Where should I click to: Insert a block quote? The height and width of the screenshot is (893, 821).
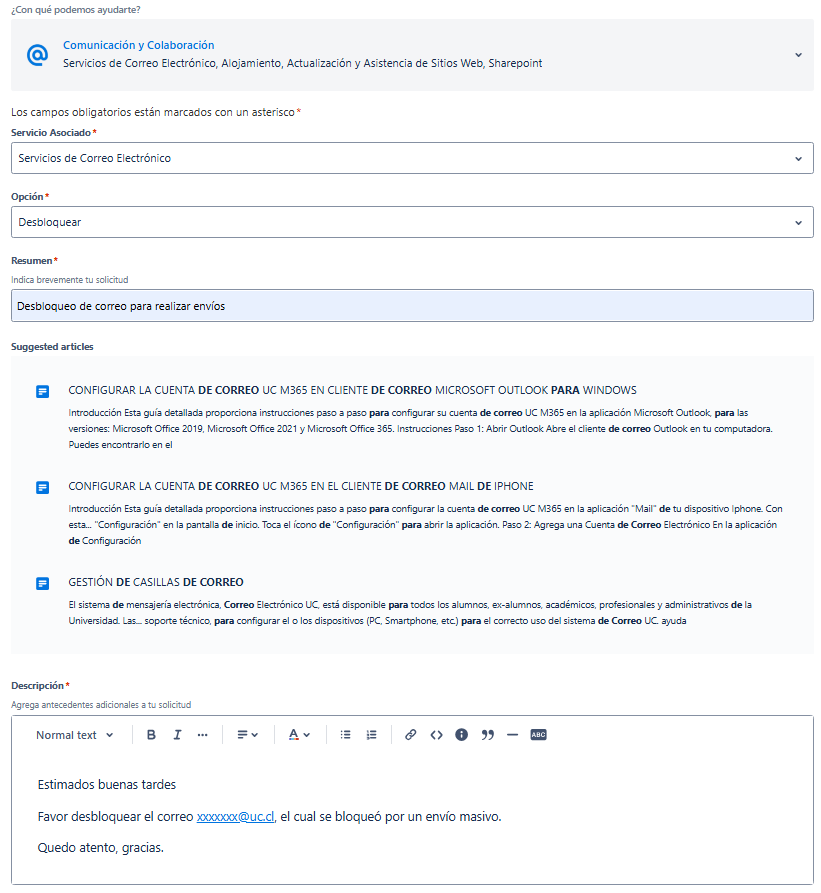[488, 735]
